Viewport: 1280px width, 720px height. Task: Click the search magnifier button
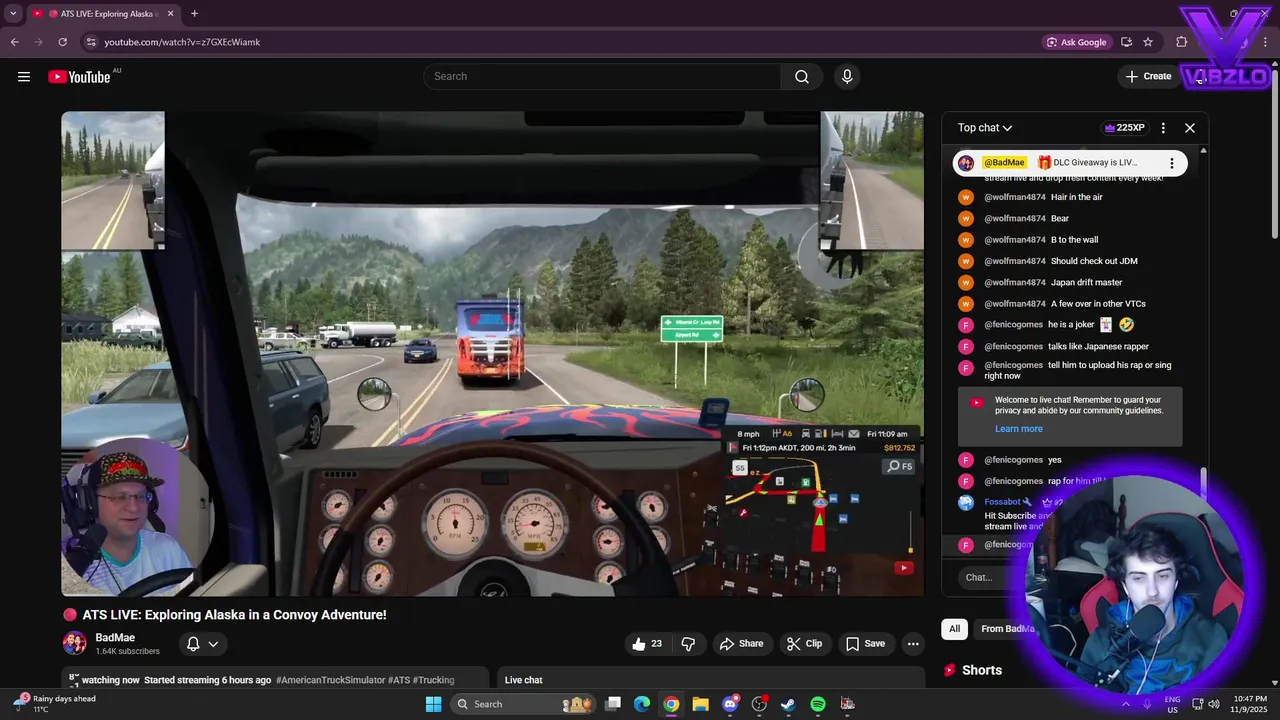(x=802, y=77)
